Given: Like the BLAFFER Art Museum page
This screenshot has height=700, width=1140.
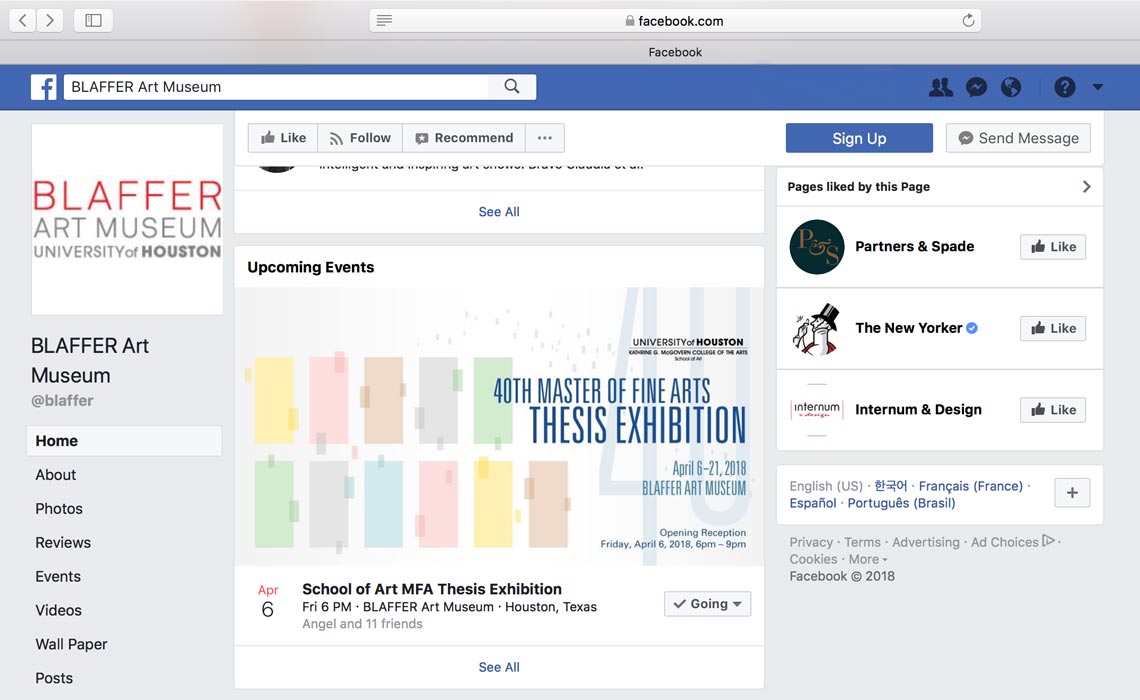Looking at the screenshot, I should [x=283, y=138].
